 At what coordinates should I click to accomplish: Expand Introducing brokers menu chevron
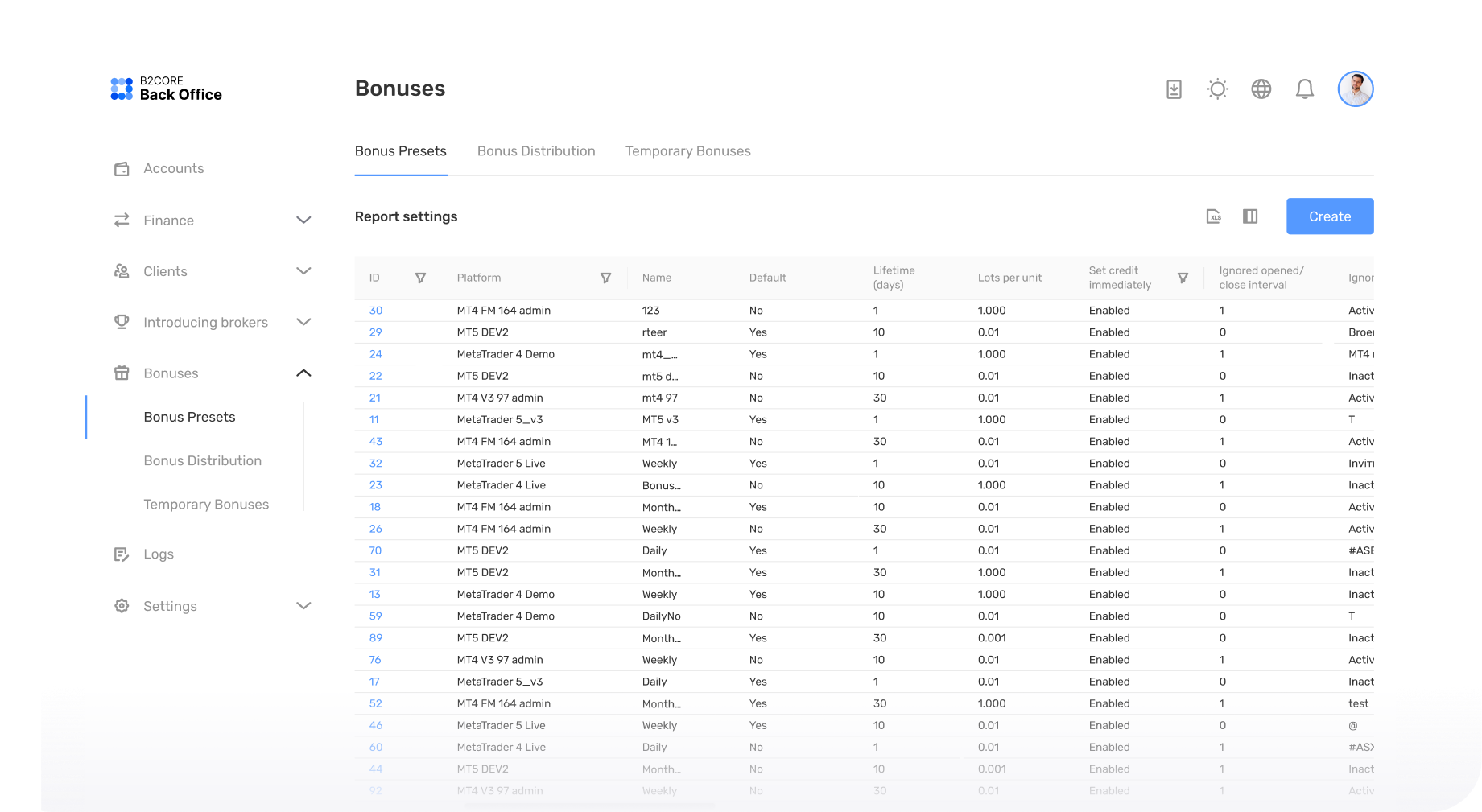point(303,322)
